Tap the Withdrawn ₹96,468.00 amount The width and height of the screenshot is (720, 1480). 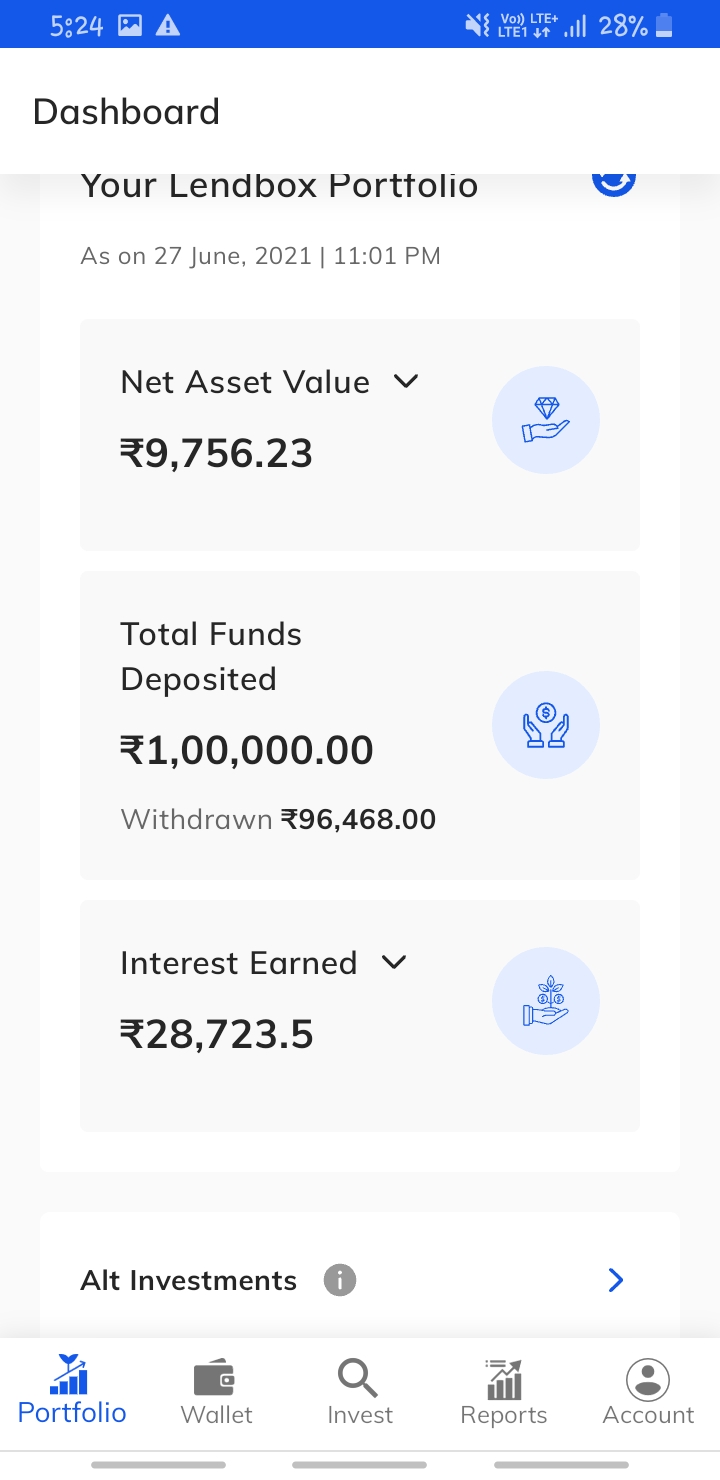pyautogui.click(x=358, y=820)
